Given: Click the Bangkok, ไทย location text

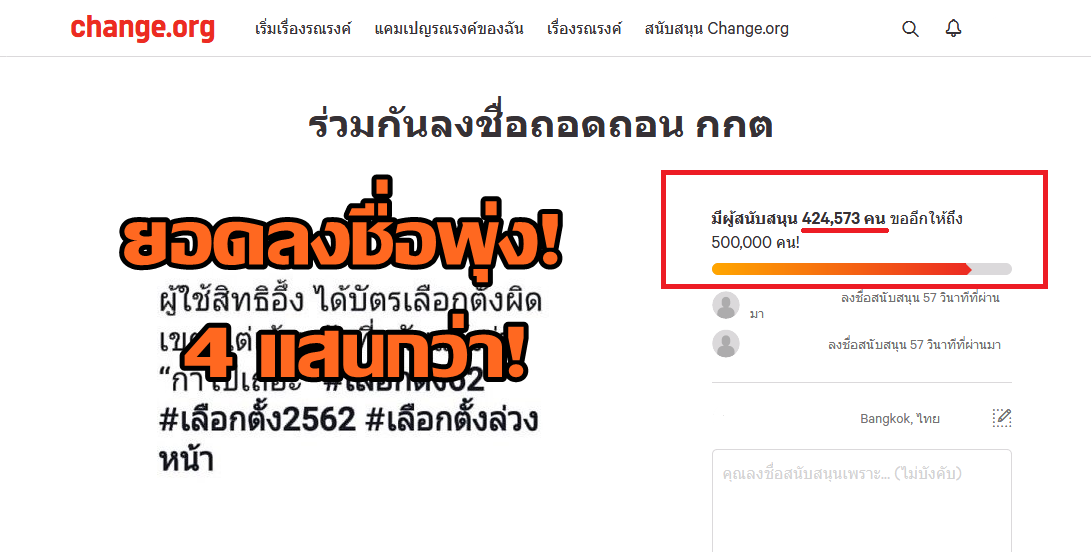Looking at the screenshot, I should (x=900, y=418).
